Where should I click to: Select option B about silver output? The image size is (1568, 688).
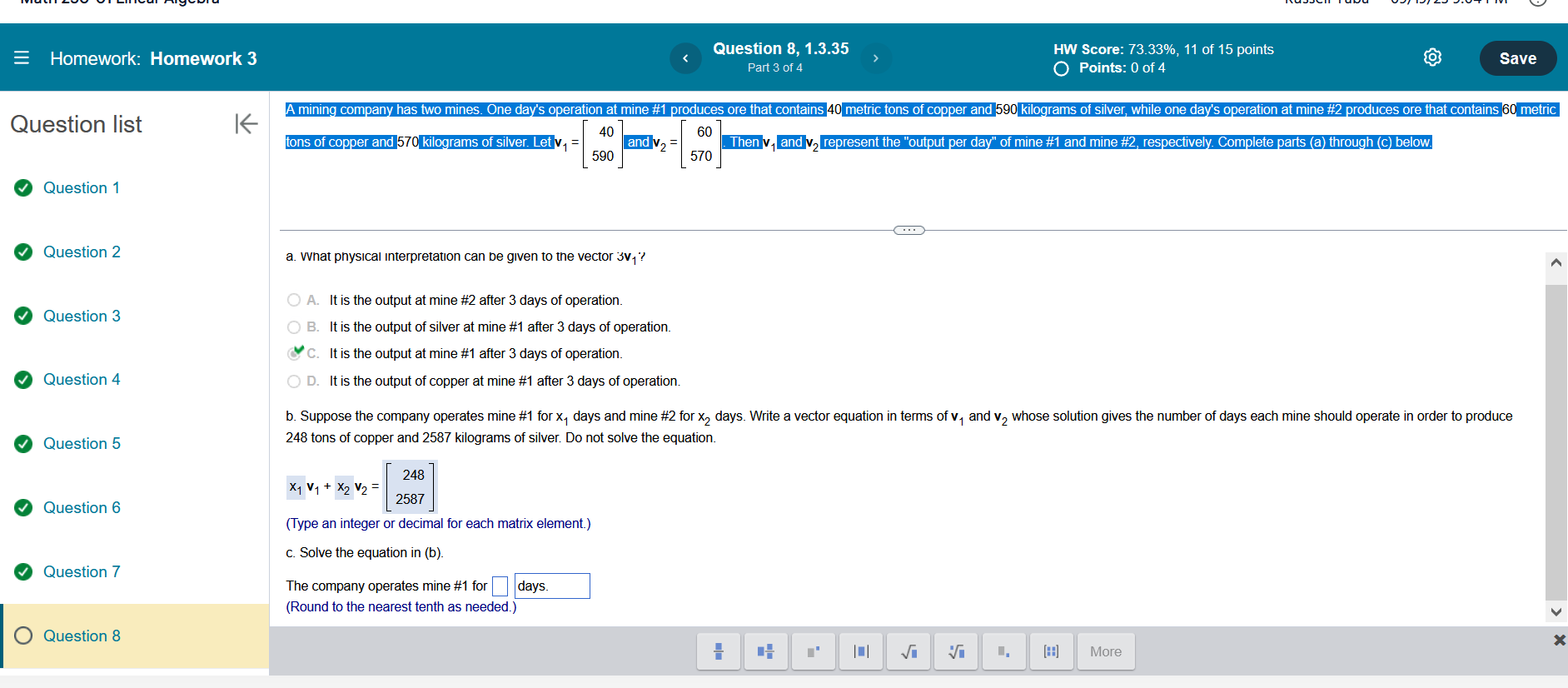click(294, 327)
